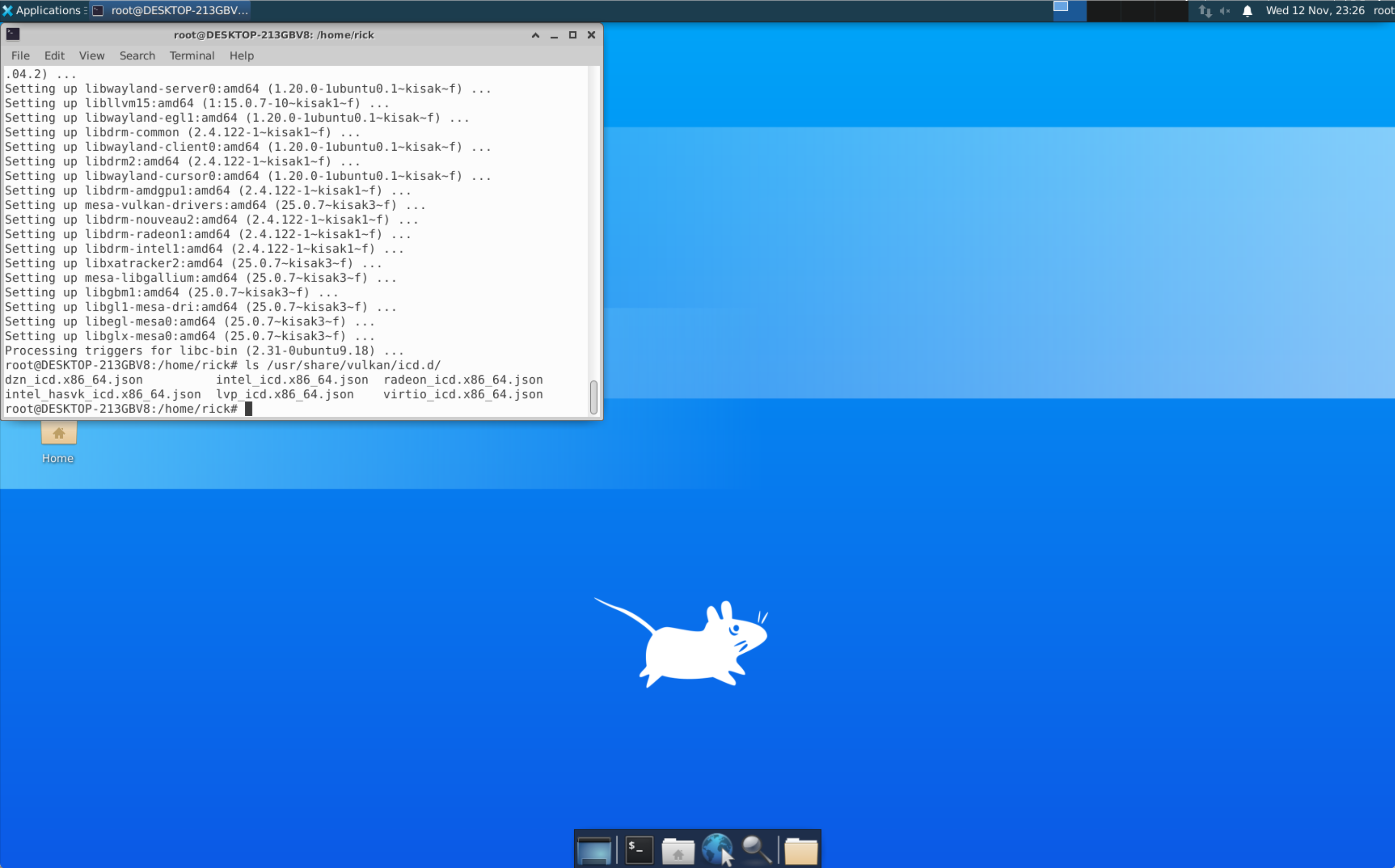Open the Application Finder magnifier icon
This screenshot has height=868, width=1395.
pyautogui.click(x=756, y=850)
